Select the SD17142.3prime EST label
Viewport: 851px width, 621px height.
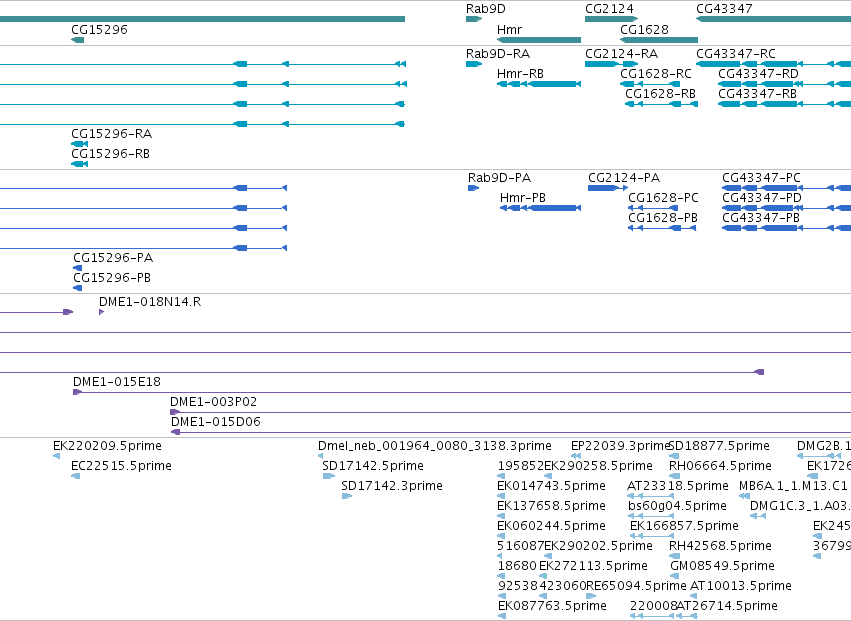392,486
